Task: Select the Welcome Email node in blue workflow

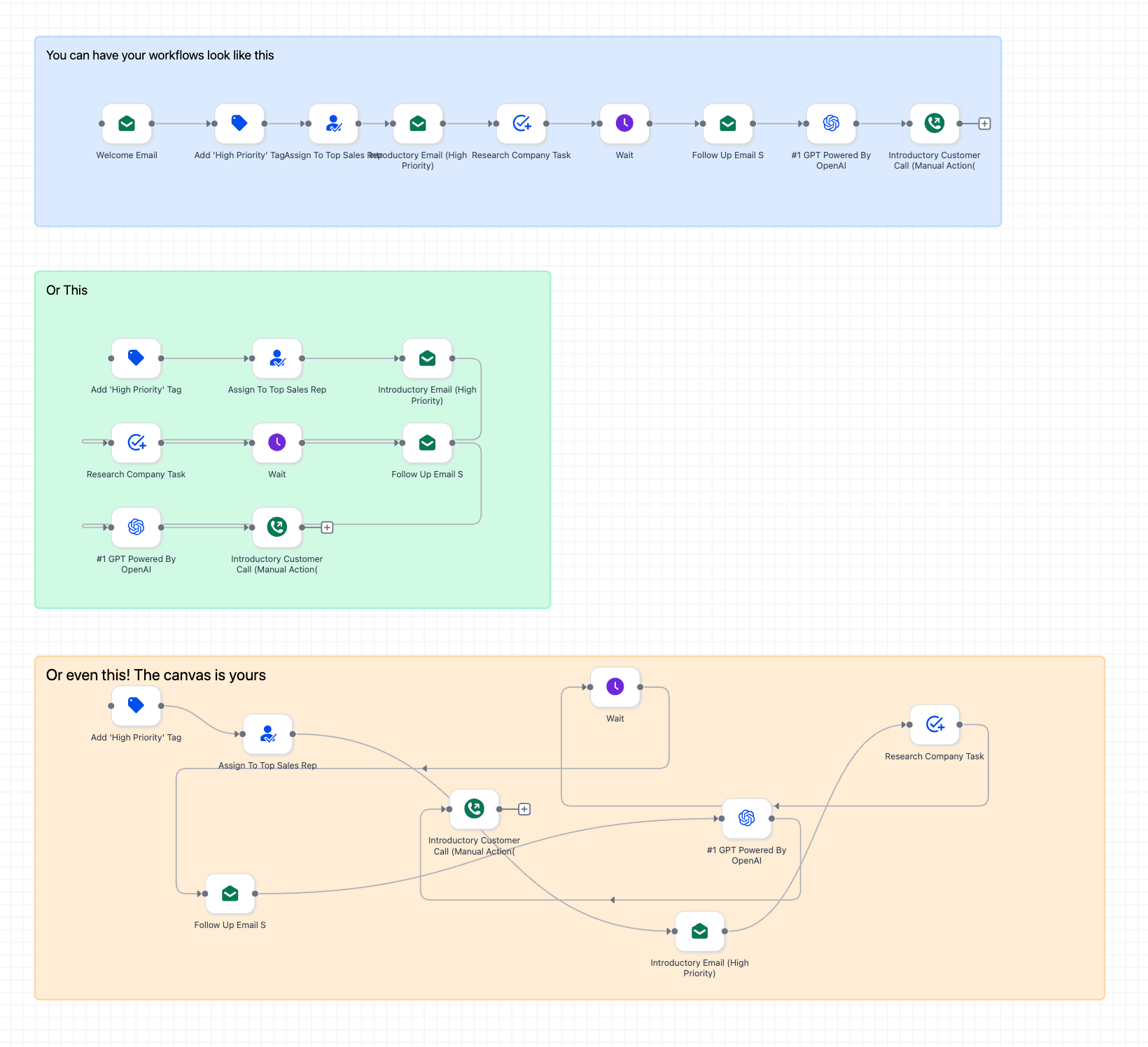Action: pyautogui.click(x=127, y=123)
